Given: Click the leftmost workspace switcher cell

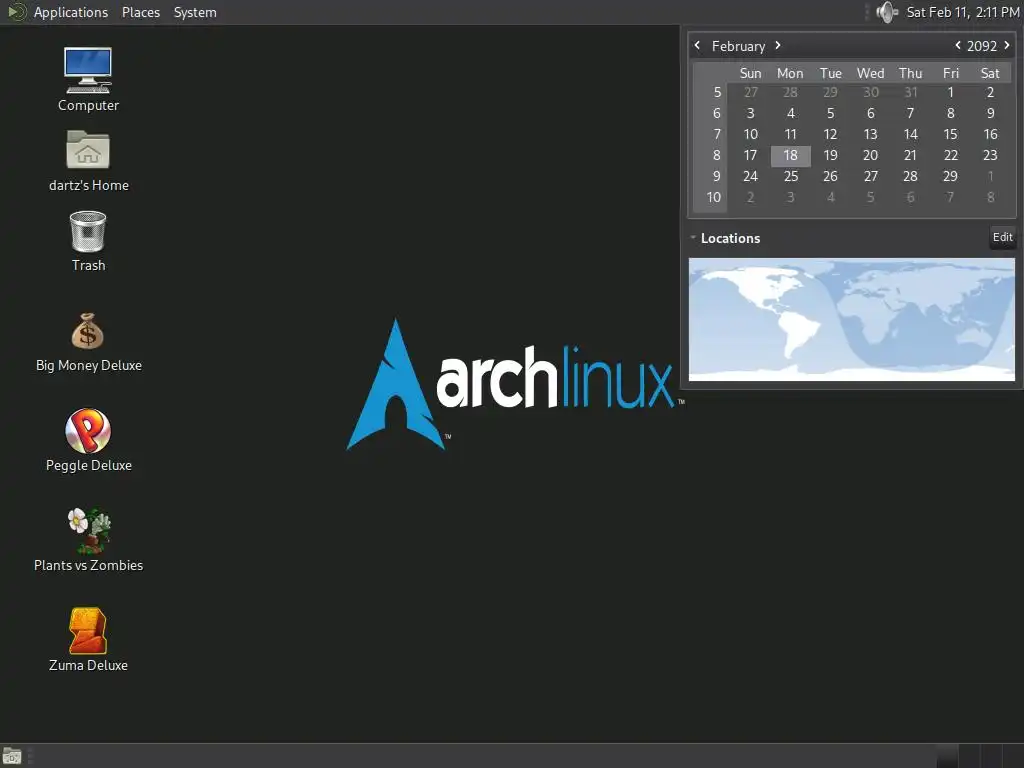Looking at the screenshot, I should coord(946,756).
